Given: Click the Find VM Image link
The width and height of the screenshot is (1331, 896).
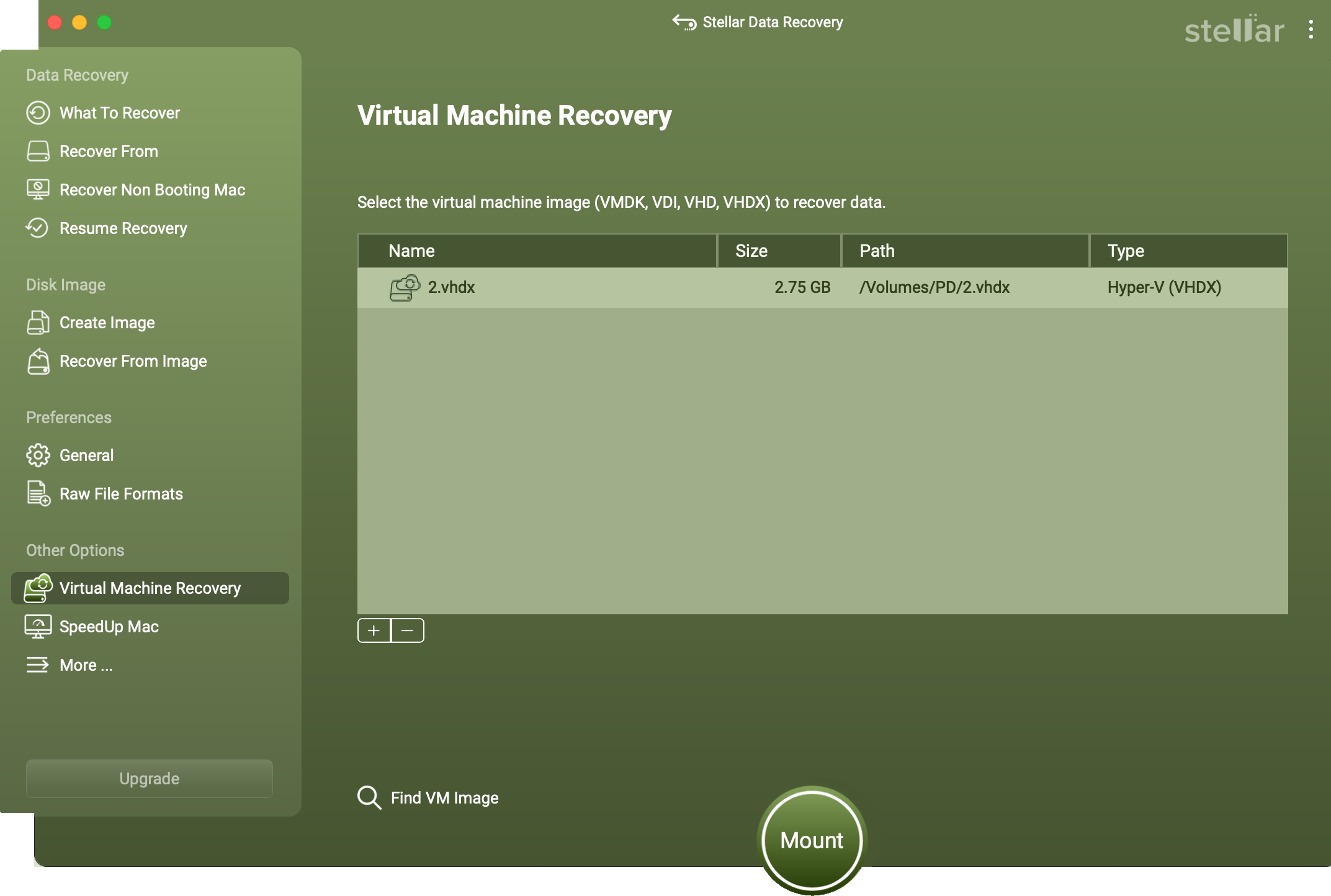Looking at the screenshot, I should (x=444, y=798).
